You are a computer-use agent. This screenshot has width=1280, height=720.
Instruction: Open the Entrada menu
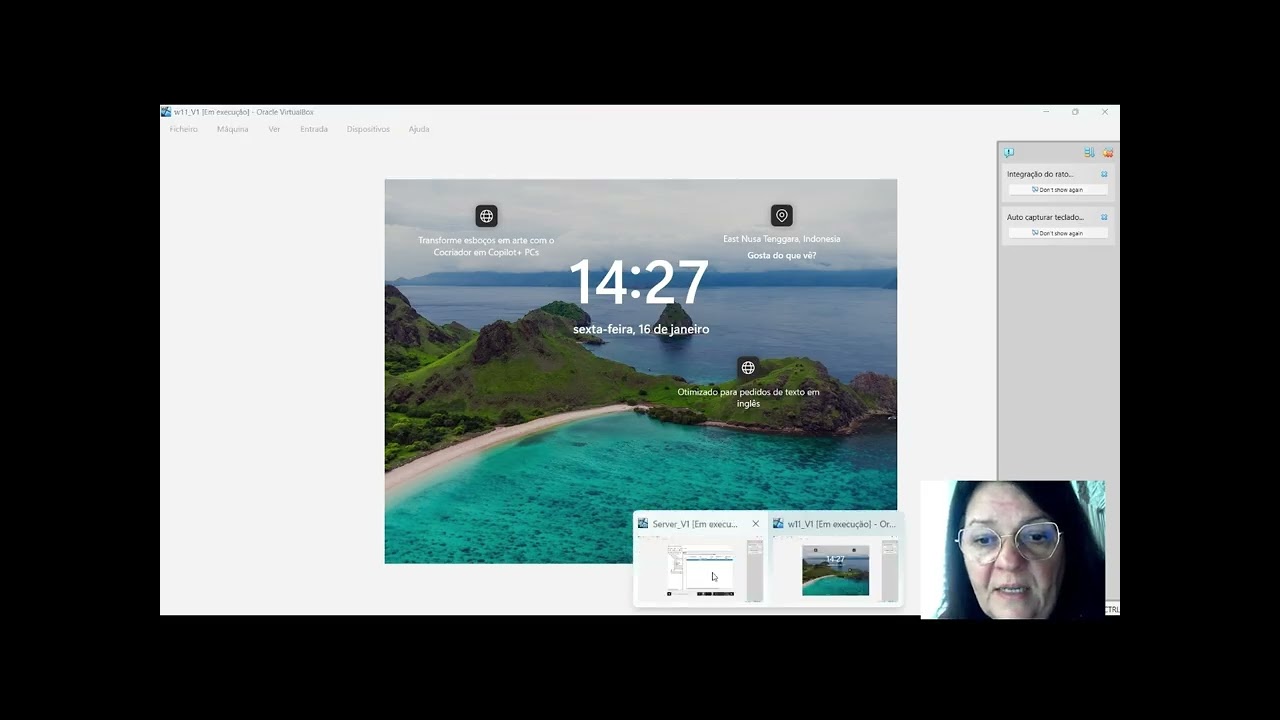pos(314,129)
